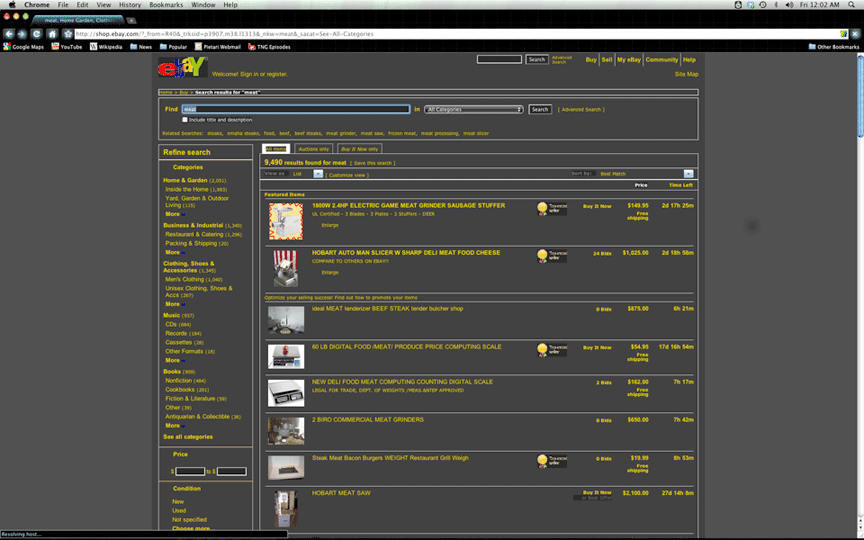Switch to Auctions only tab

[314, 149]
